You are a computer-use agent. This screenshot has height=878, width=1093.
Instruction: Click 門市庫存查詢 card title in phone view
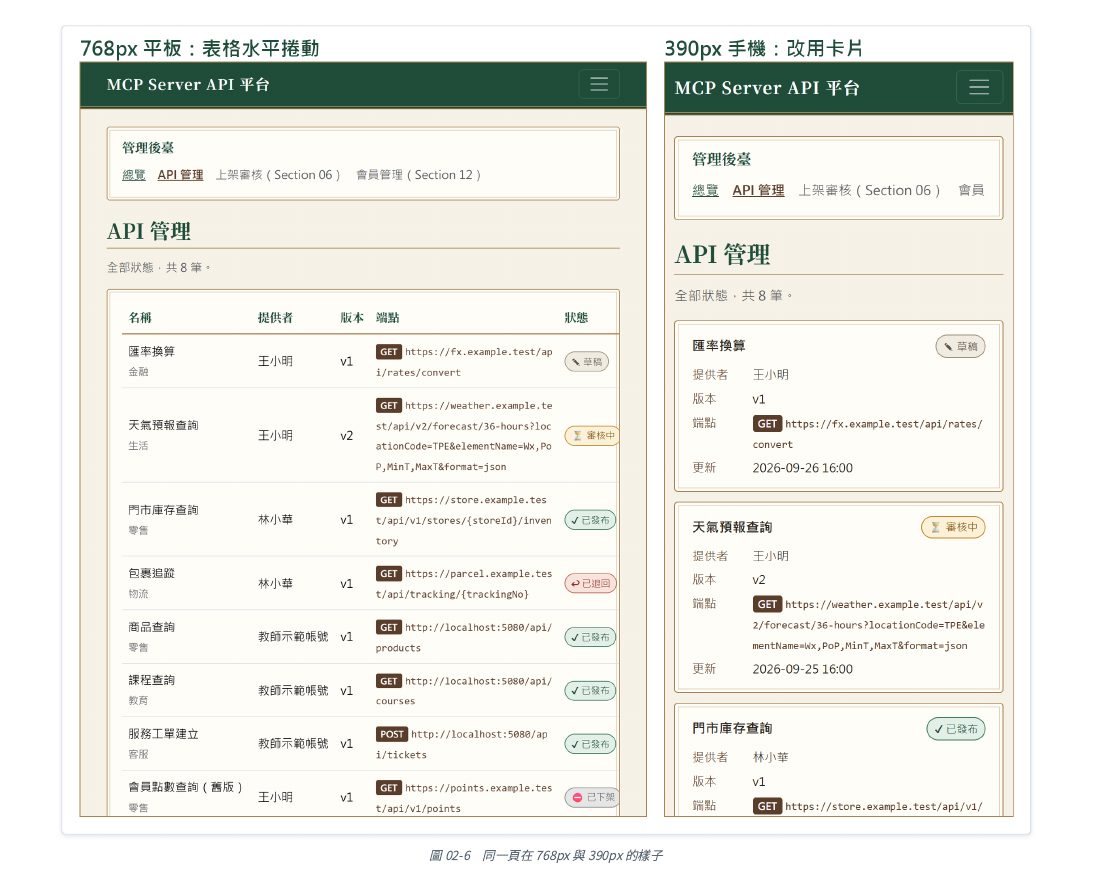pos(732,728)
